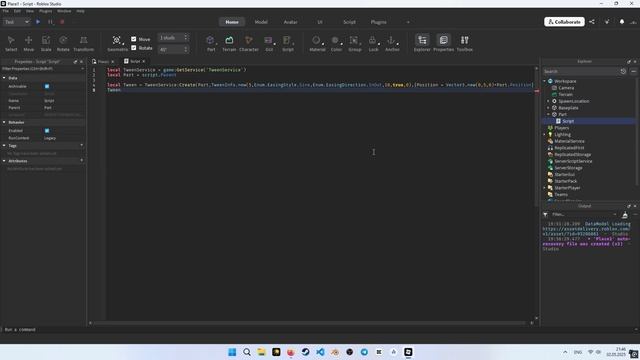Toggle the Enabled property checkbox
Image resolution: width=640 pixels, height=360 pixels.
pos(47,131)
